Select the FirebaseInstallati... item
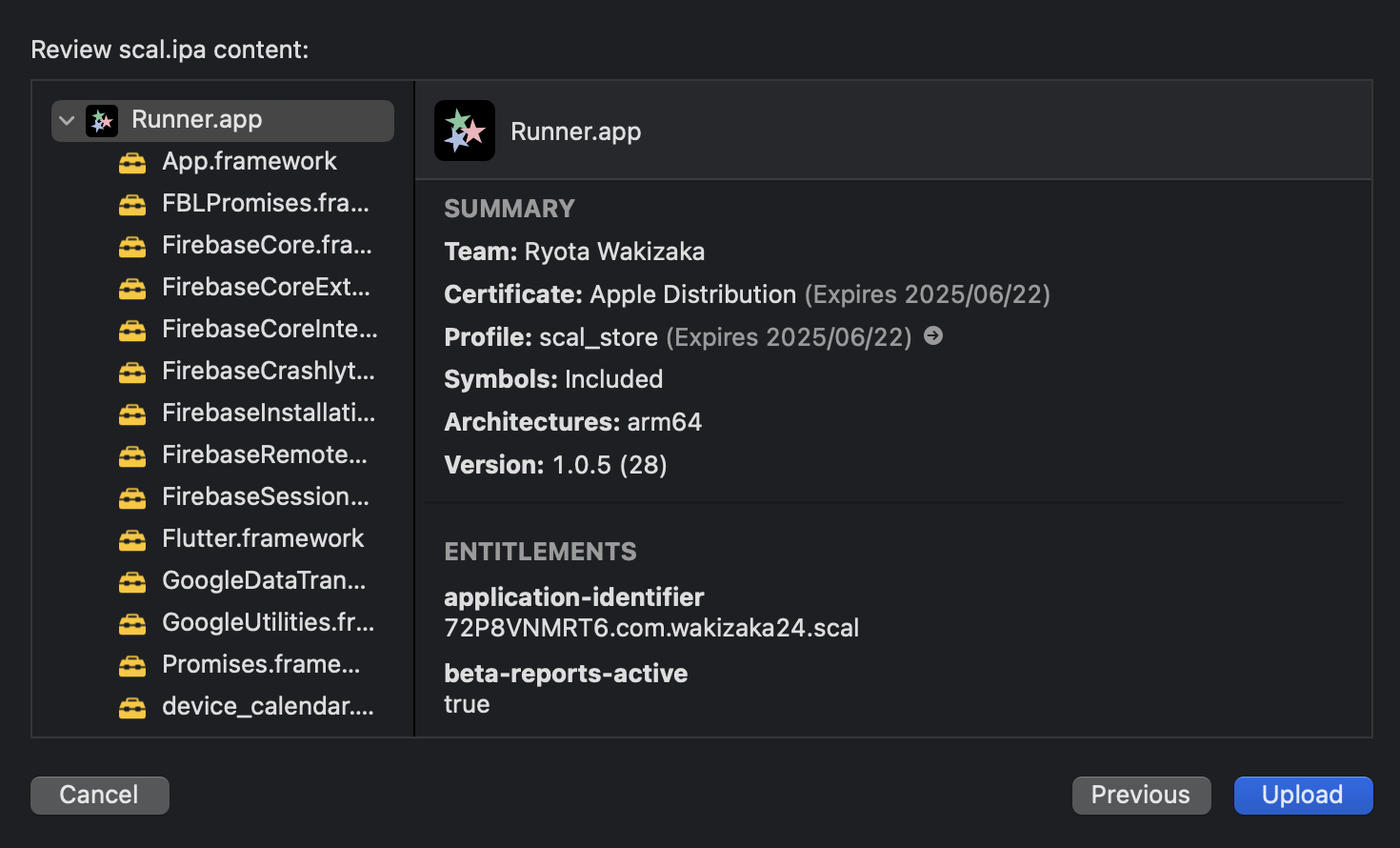 click(269, 413)
